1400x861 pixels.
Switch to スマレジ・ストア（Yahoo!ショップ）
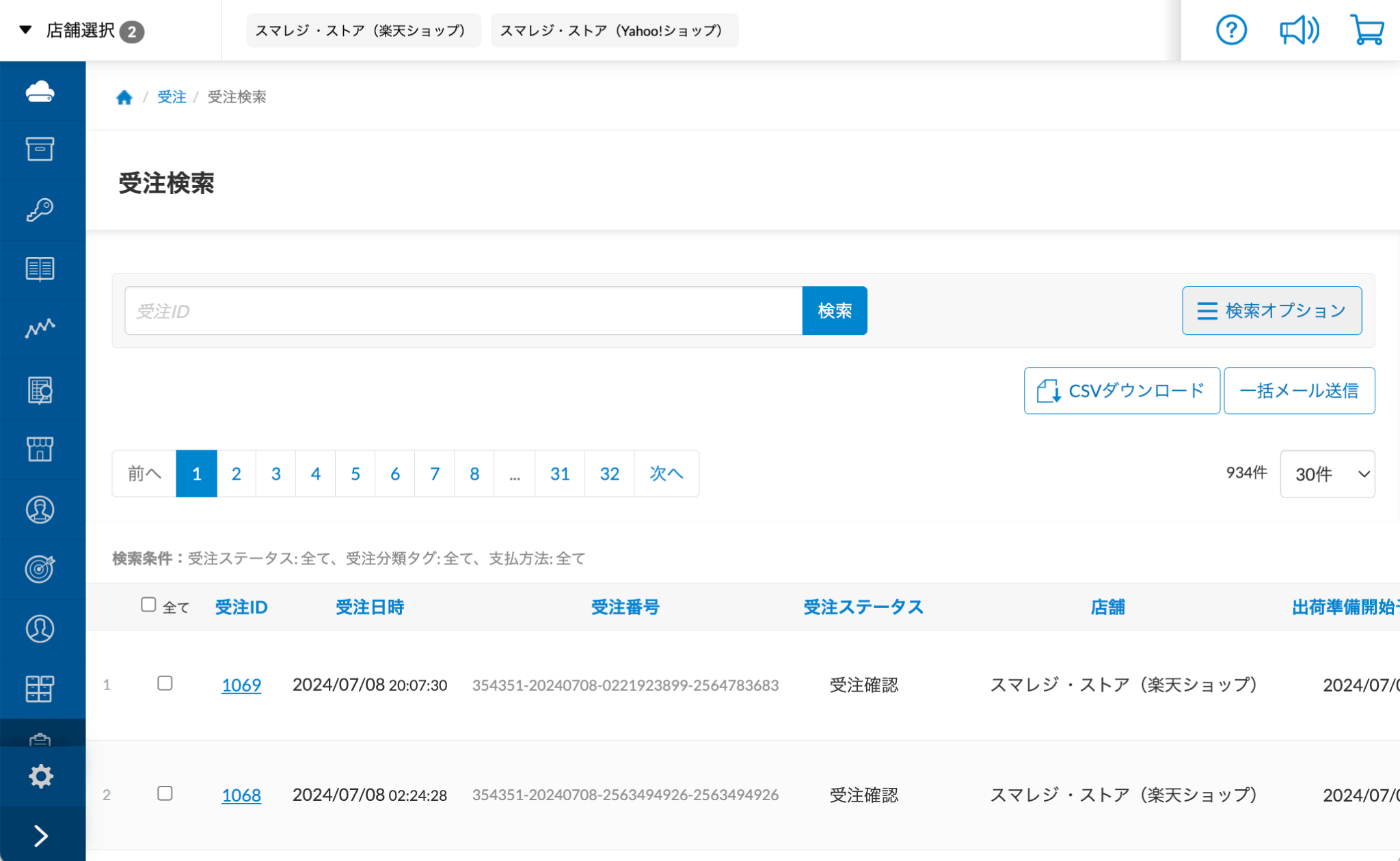613,30
